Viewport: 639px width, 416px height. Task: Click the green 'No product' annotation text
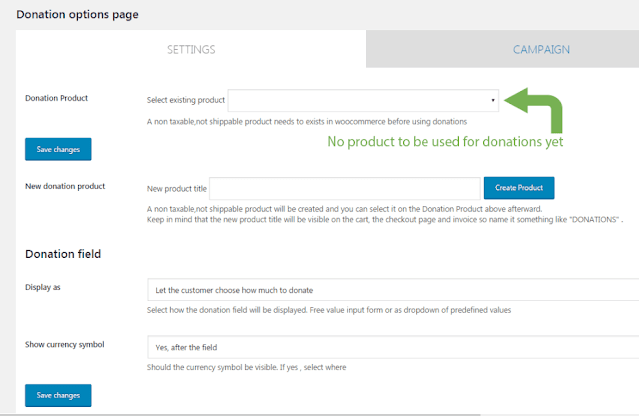click(x=447, y=142)
